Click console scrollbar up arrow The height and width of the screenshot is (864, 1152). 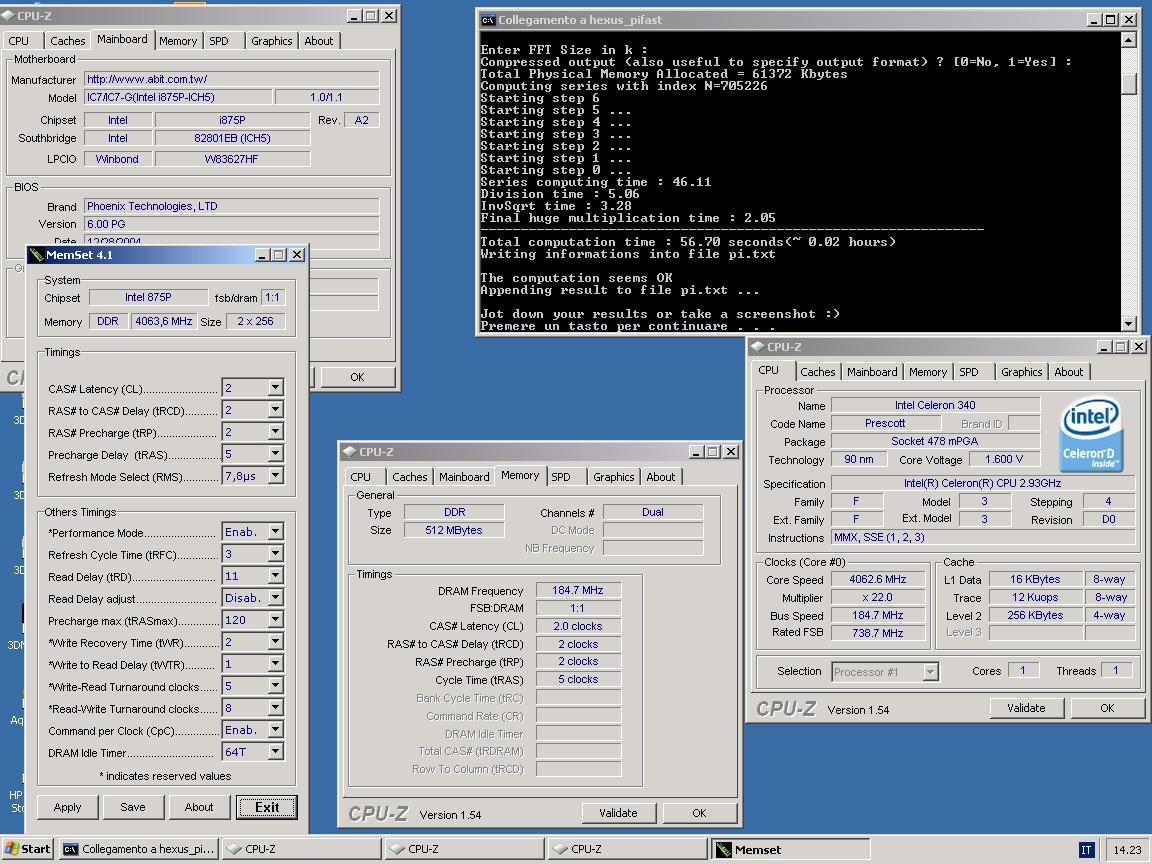1129,40
